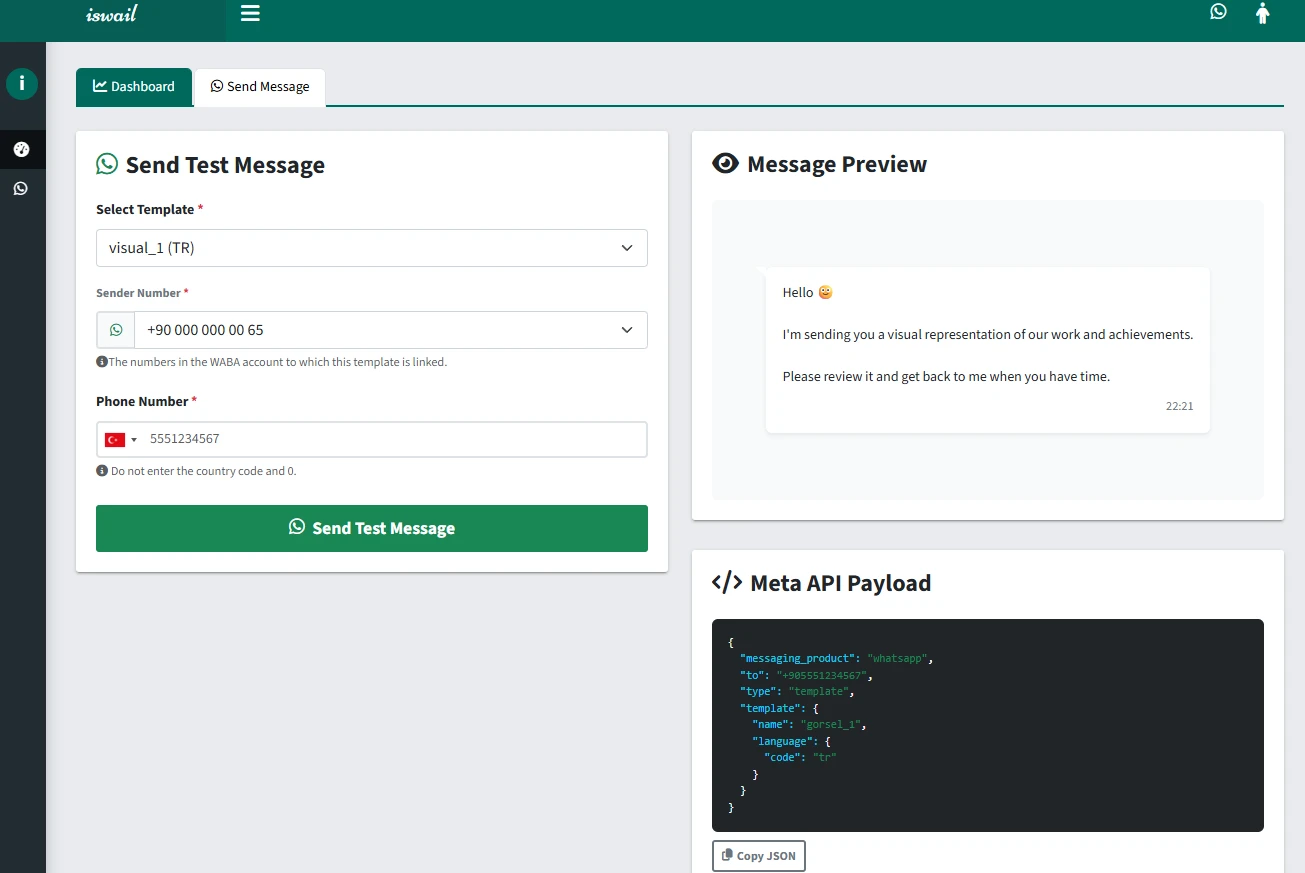Open the Turkey flag country code selector
The image size is (1305, 873).
coord(121,440)
